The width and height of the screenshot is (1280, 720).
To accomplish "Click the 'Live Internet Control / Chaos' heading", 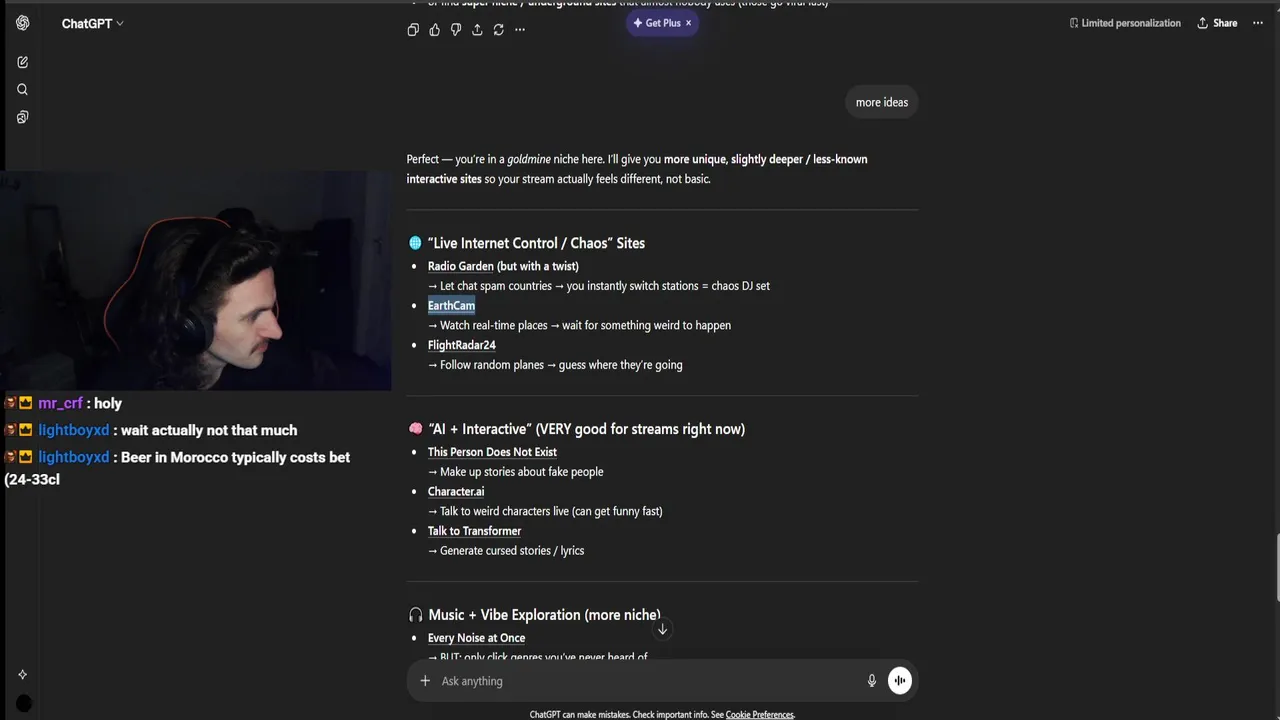I will click(536, 243).
